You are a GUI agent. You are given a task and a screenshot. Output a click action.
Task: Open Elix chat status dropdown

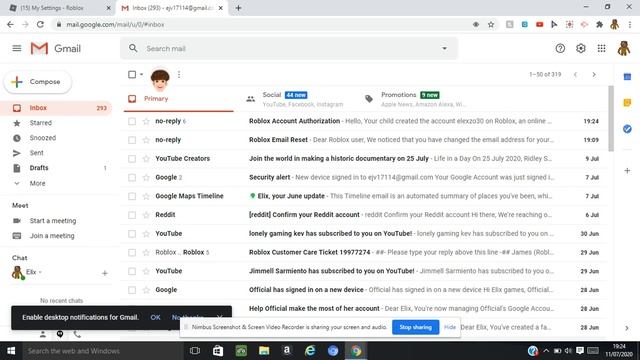tap(40, 272)
